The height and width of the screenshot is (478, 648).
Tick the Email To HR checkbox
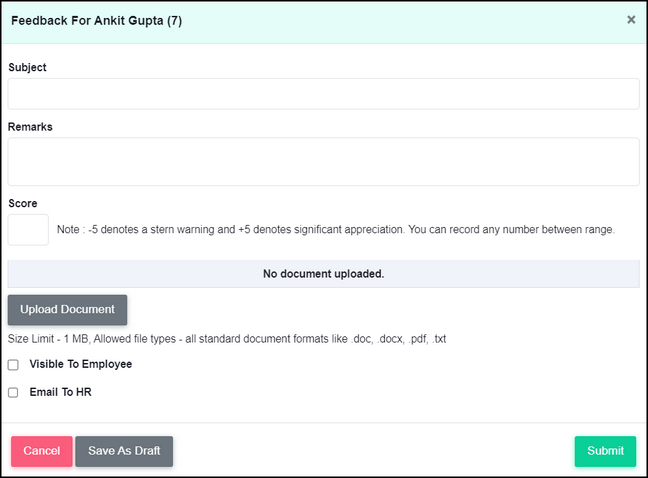(x=13, y=392)
